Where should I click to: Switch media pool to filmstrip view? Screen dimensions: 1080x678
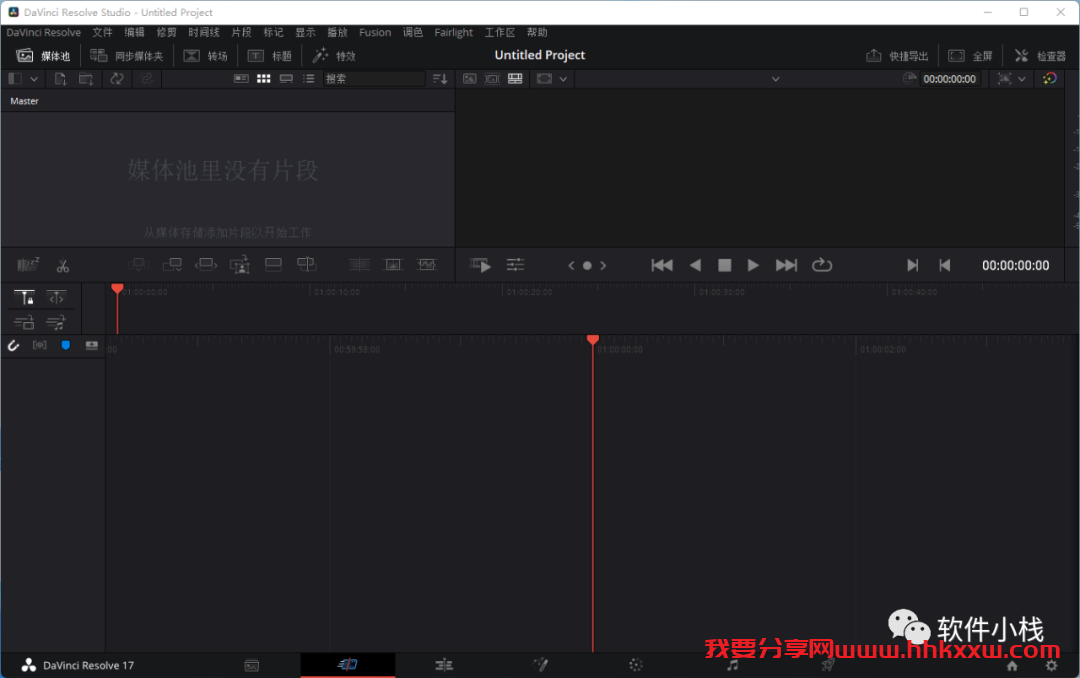[x=286, y=79]
